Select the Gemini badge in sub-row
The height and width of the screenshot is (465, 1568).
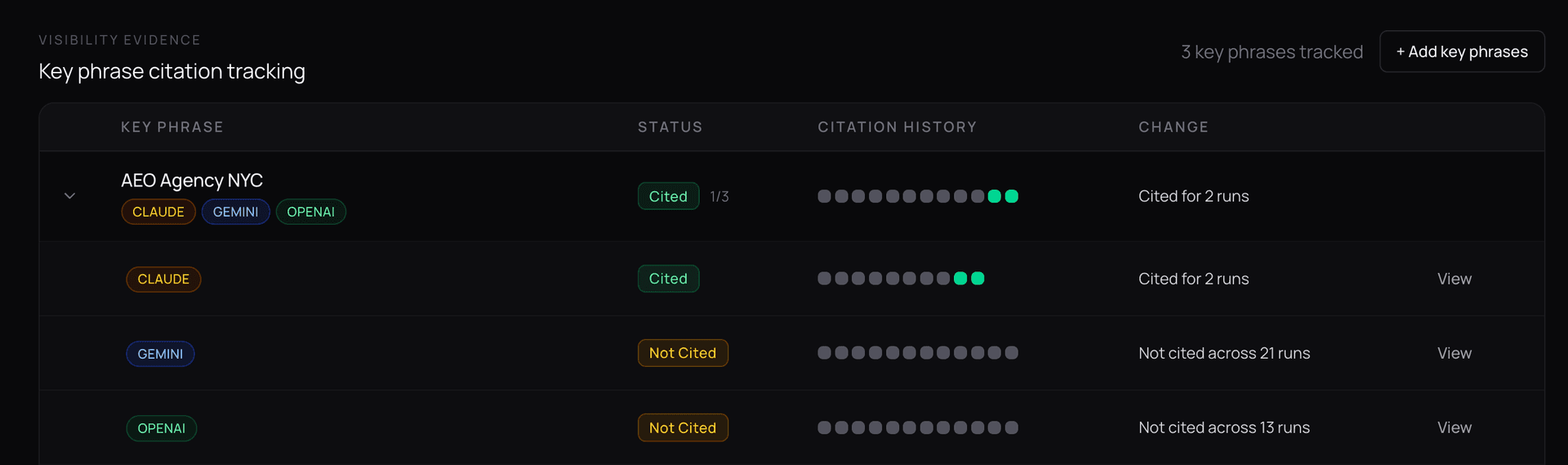pos(160,354)
